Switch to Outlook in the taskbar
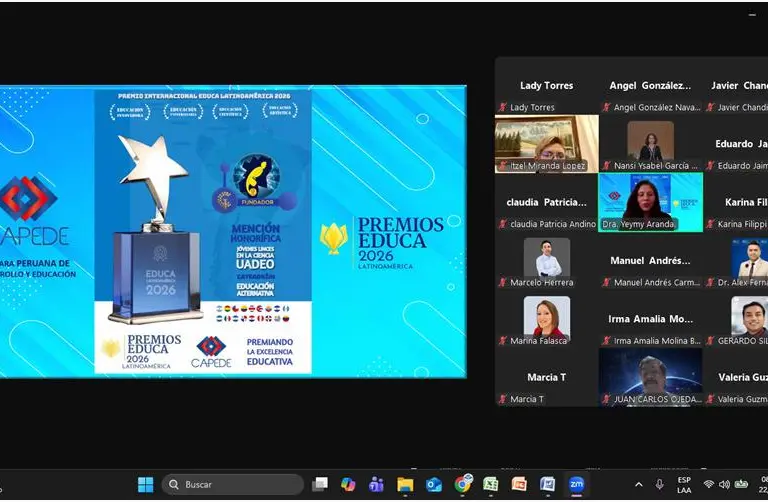The width and height of the screenshot is (768, 502). (x=434, y=485)
